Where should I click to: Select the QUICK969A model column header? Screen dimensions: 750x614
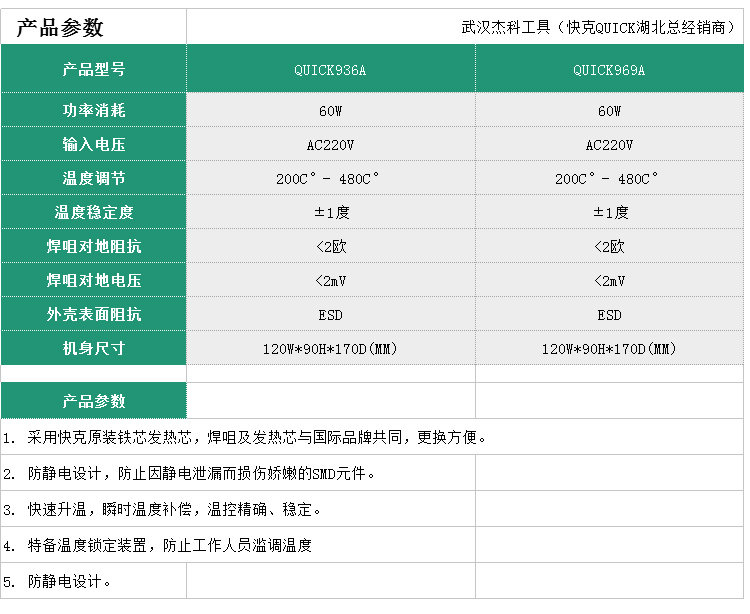point(609,69)
